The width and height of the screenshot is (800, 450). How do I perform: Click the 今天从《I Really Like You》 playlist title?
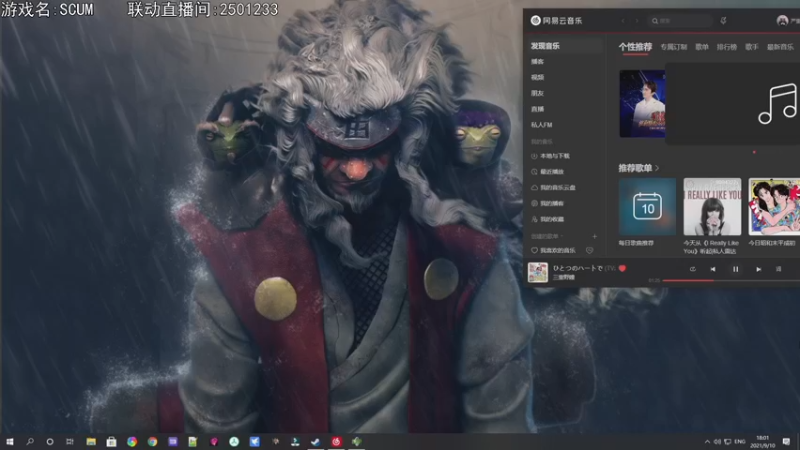[x=711, y=247]
